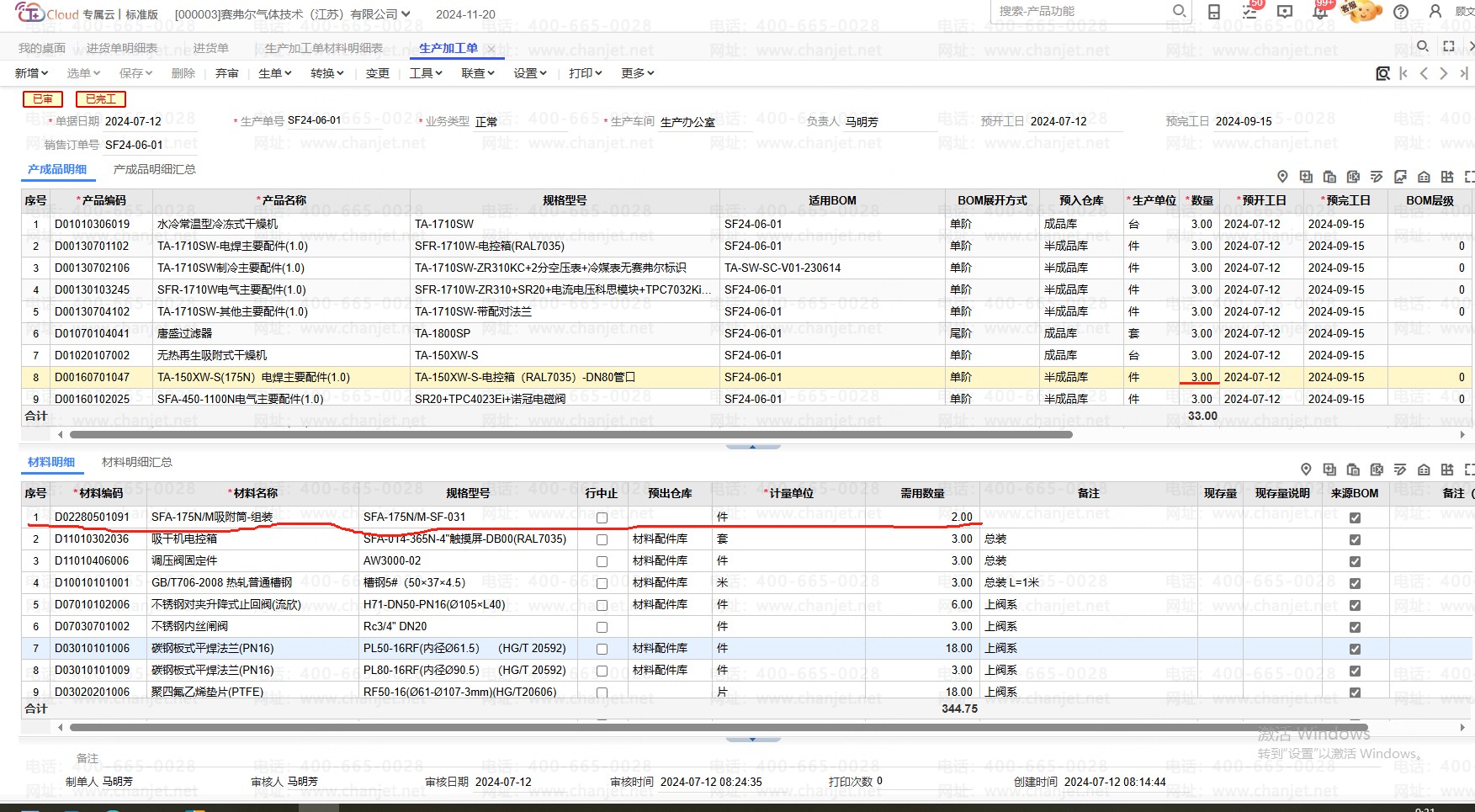Screen dimensions: 1475x812
Task: Click the locate pin icon in material detail toolbar
Action: (1306, 470)
